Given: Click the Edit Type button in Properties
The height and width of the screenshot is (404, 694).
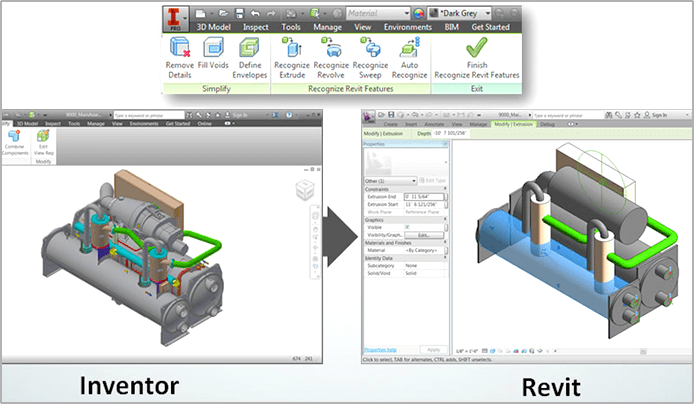Looking at the screenshot, I should pyautogui.click(x=432, y=181).
